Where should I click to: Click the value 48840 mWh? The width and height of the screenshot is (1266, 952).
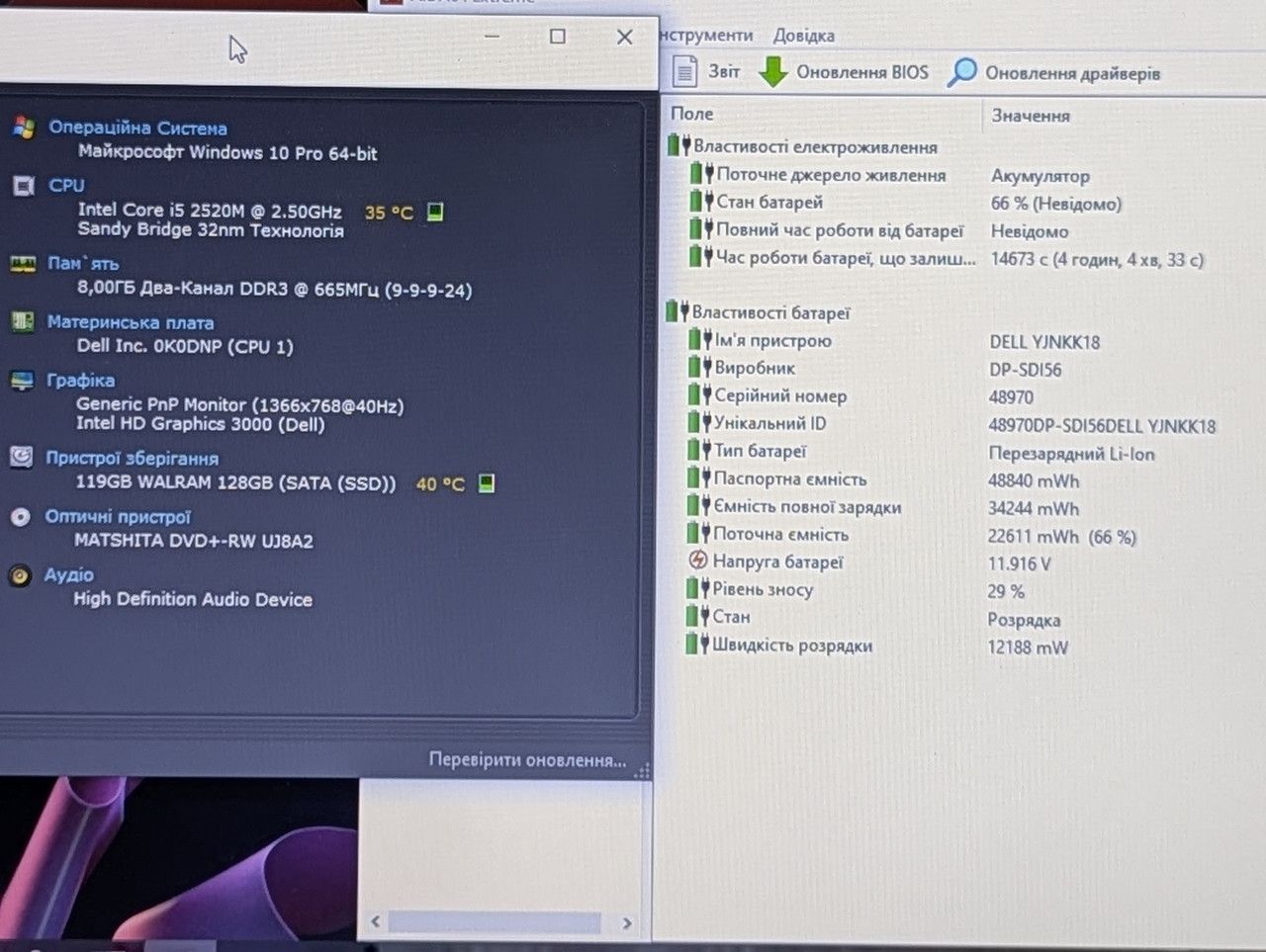(x=1034, y=480)
